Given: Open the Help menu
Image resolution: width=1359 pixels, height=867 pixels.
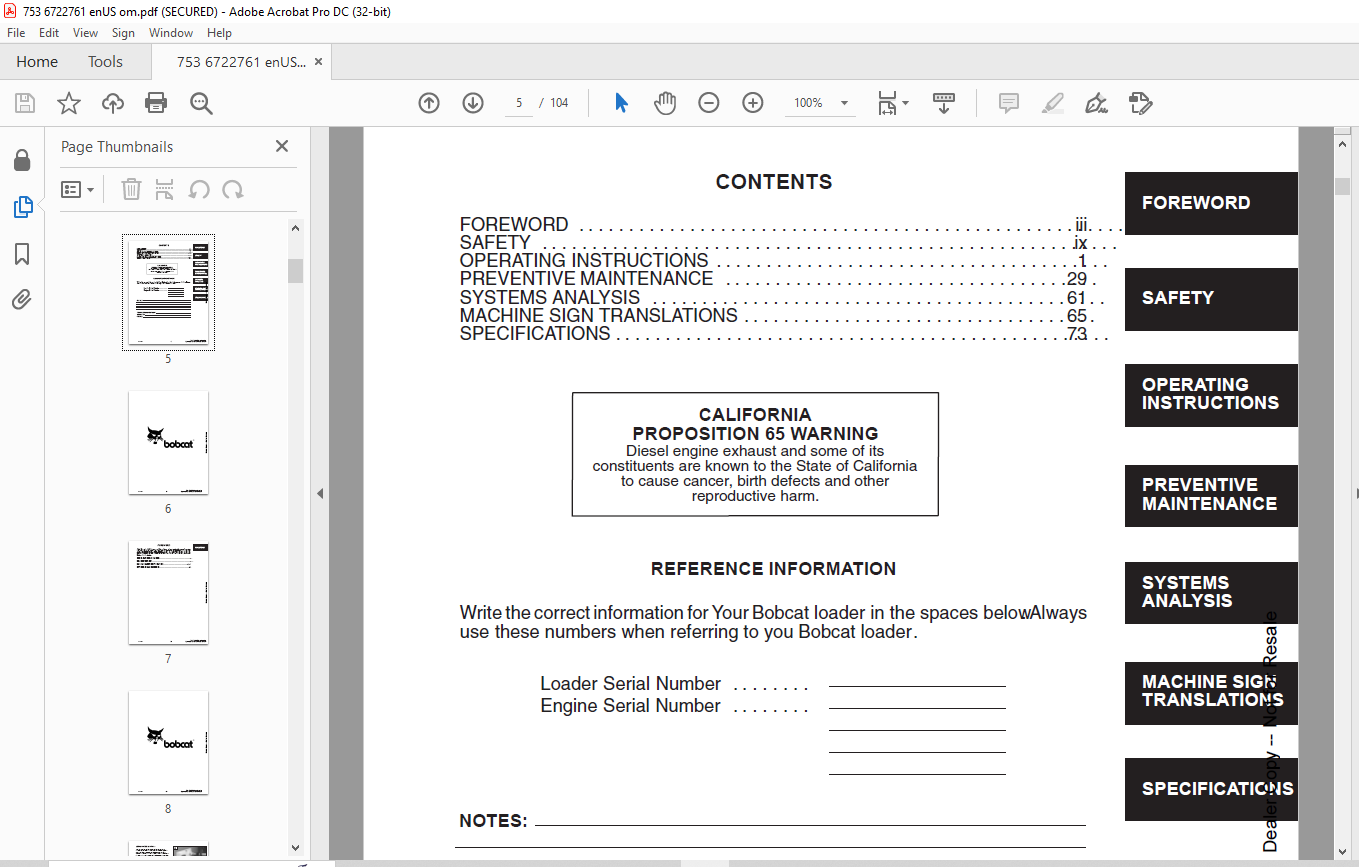Looking at the screenshot, I should (219, 33).
